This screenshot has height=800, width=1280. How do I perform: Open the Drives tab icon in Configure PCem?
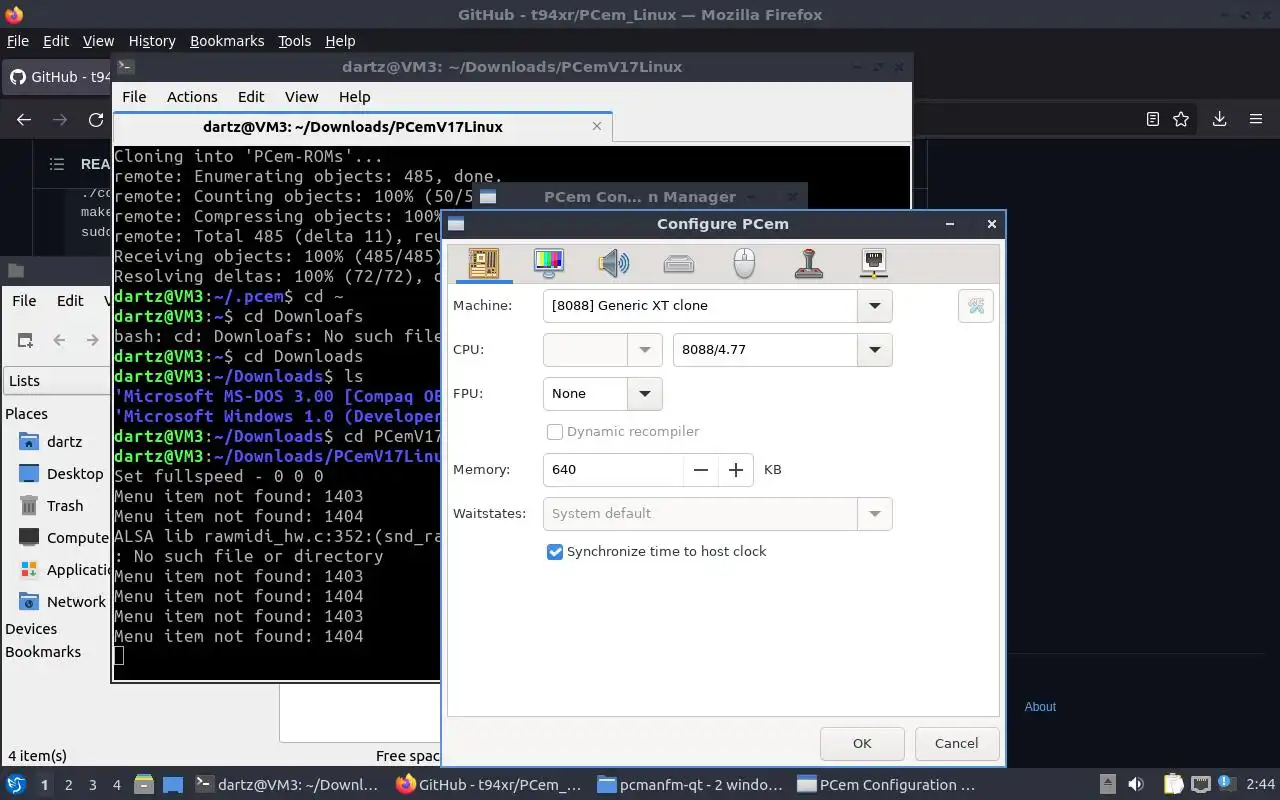tap(679, 264)
